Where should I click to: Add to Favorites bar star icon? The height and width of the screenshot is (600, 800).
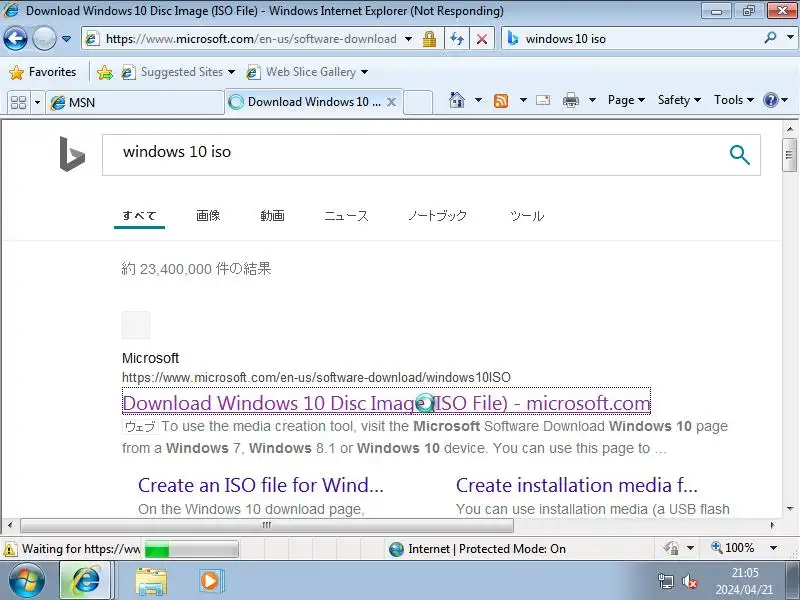pyautogui.click(x=105, y=72)
